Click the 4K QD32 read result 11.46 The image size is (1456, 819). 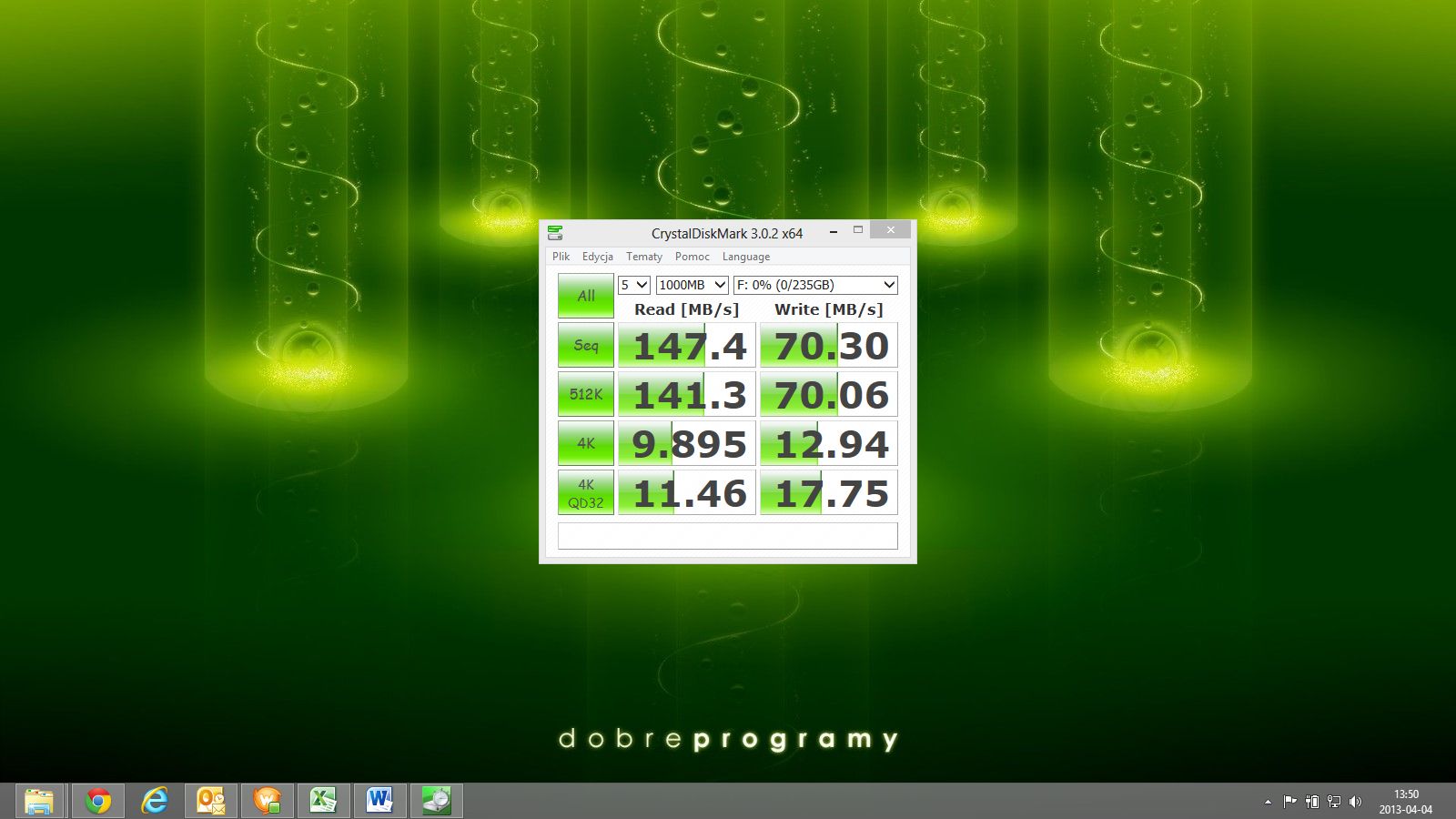(x=687, y=493)
